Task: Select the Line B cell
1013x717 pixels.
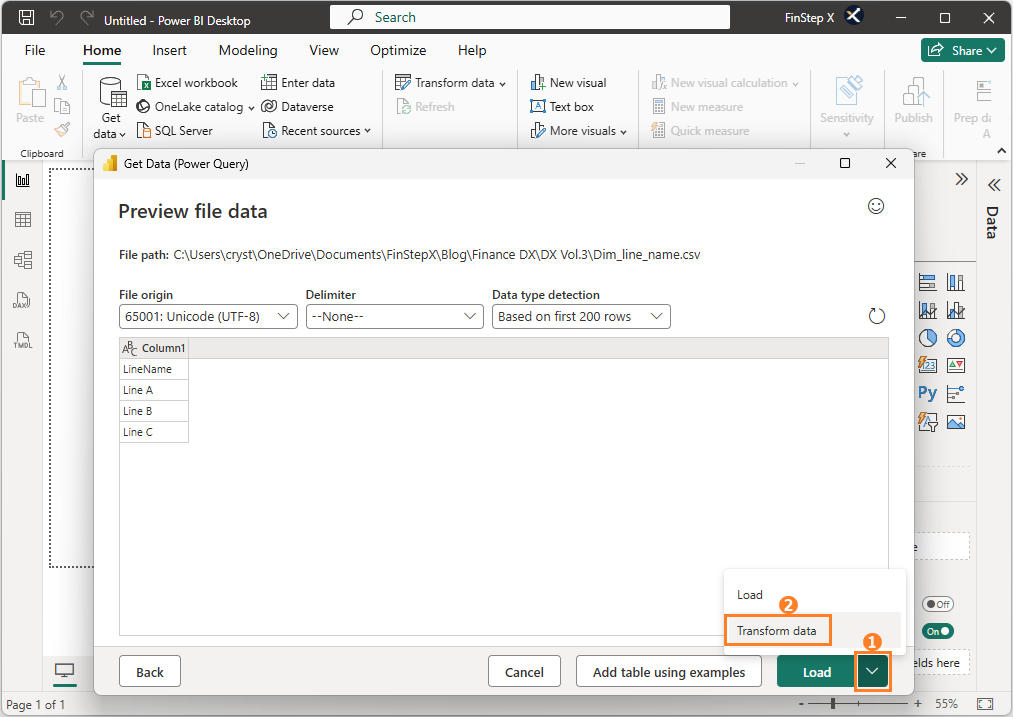Action: [154, 411]
